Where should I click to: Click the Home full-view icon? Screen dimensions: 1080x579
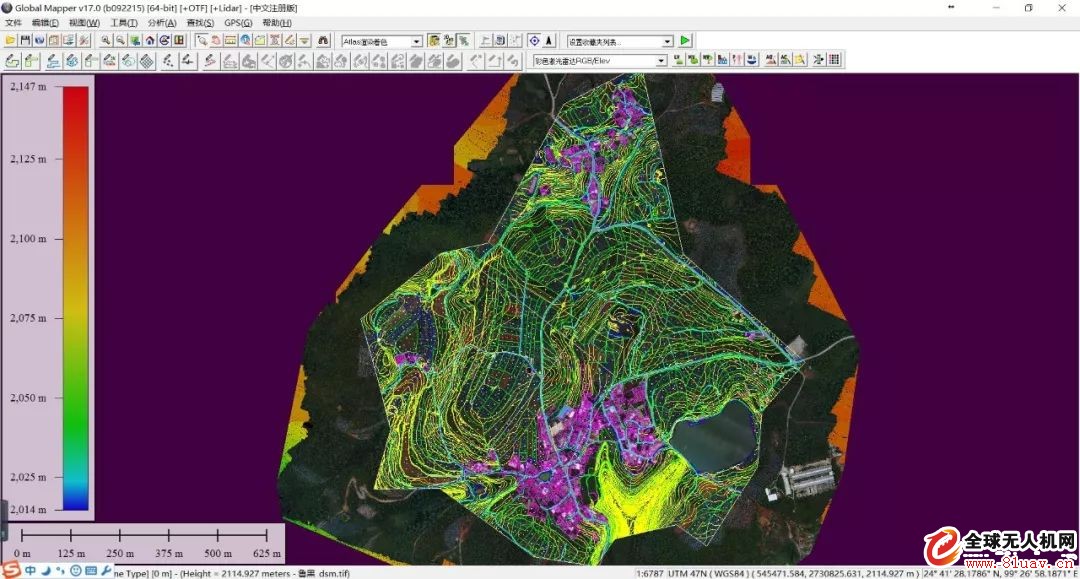[x=149, y=41]
